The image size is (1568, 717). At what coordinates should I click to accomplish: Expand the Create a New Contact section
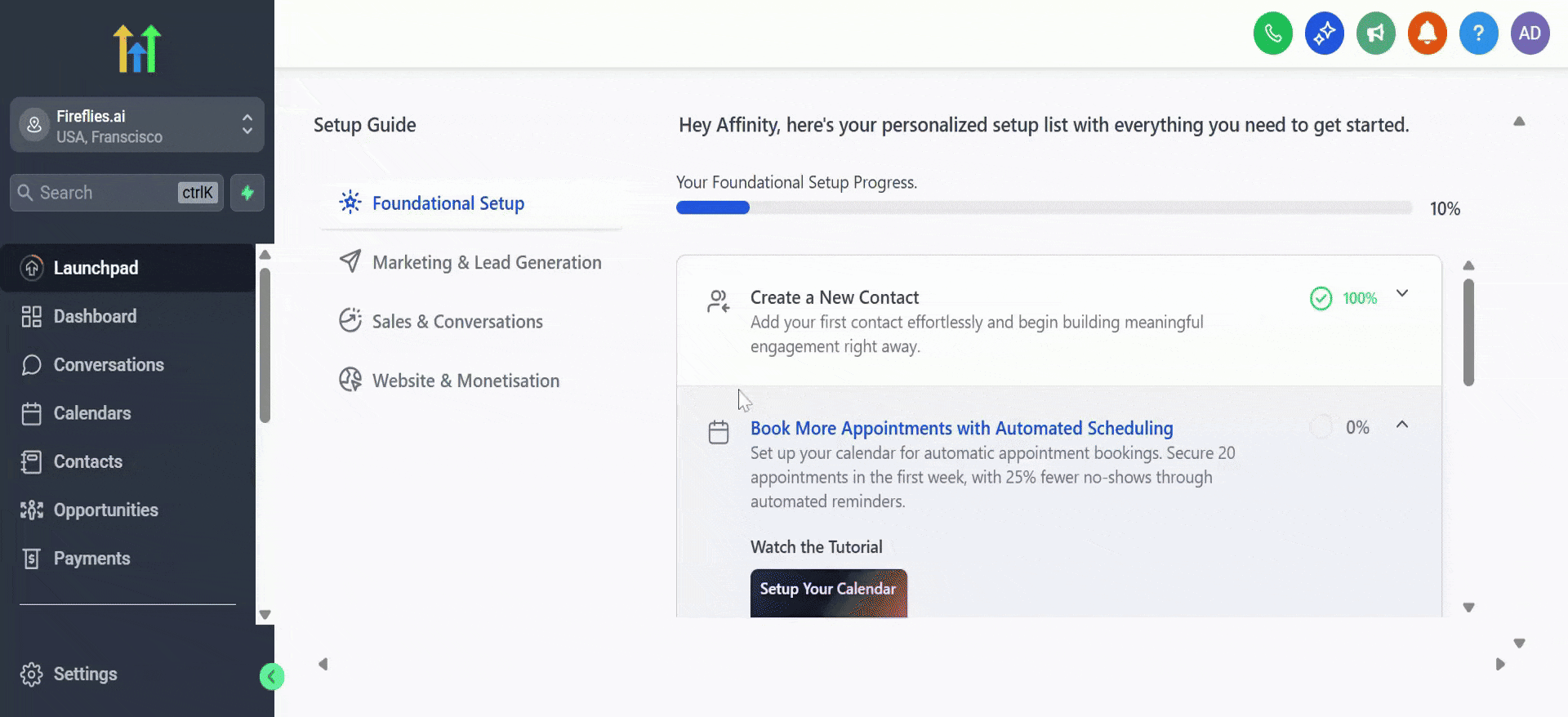1401,294
